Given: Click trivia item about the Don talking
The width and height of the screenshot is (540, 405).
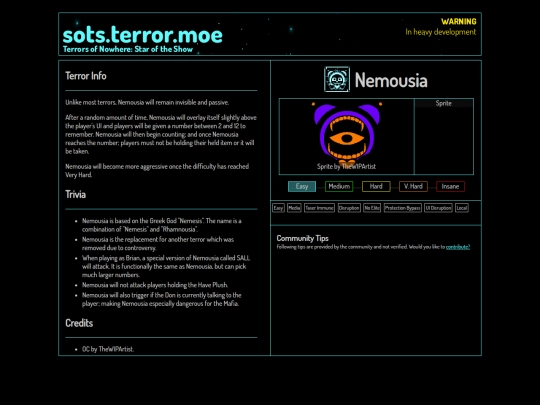Looking at the screenshot, I should (162, 299).
